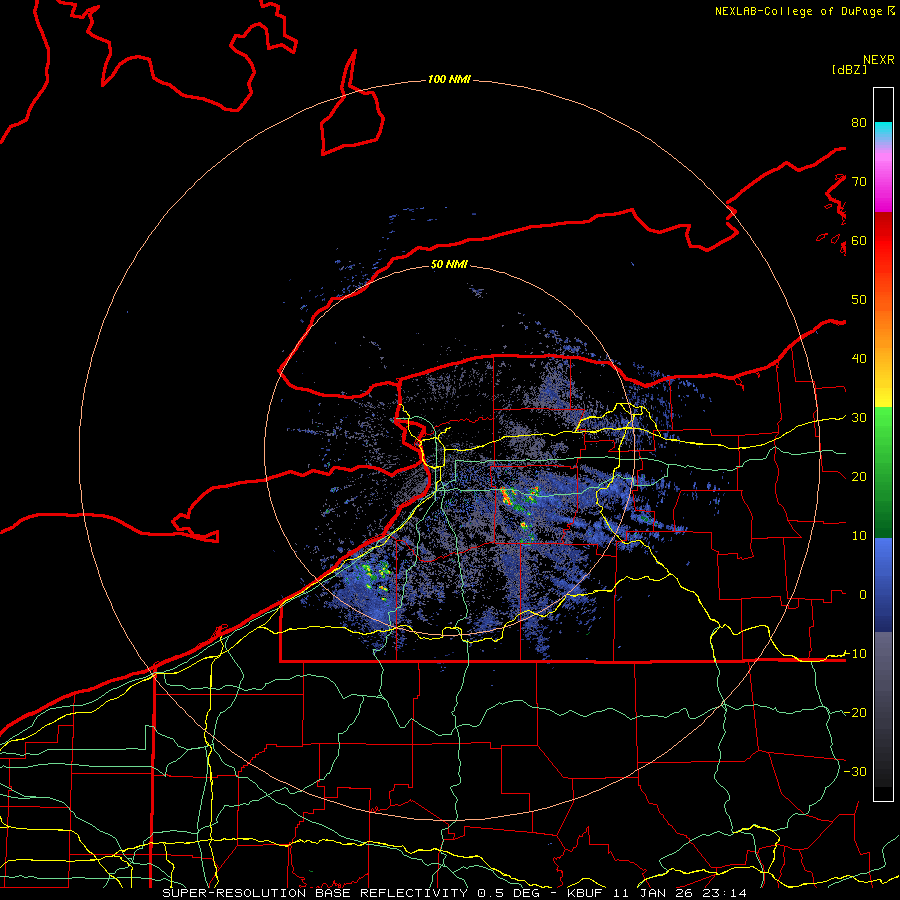Click the green segment of the reflectivity color bar

click(883, 472)
